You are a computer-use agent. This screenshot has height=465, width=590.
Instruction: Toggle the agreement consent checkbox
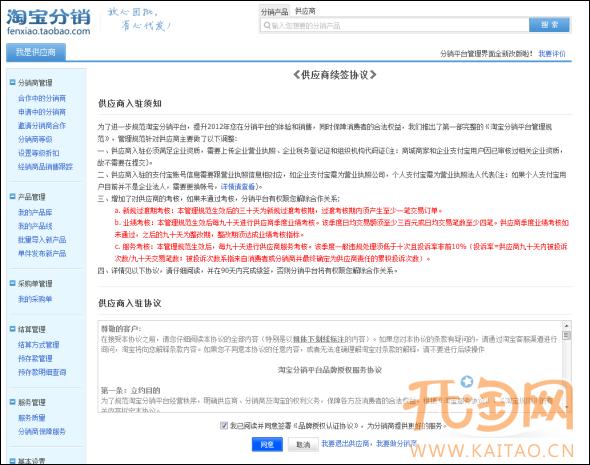point(224,425)
